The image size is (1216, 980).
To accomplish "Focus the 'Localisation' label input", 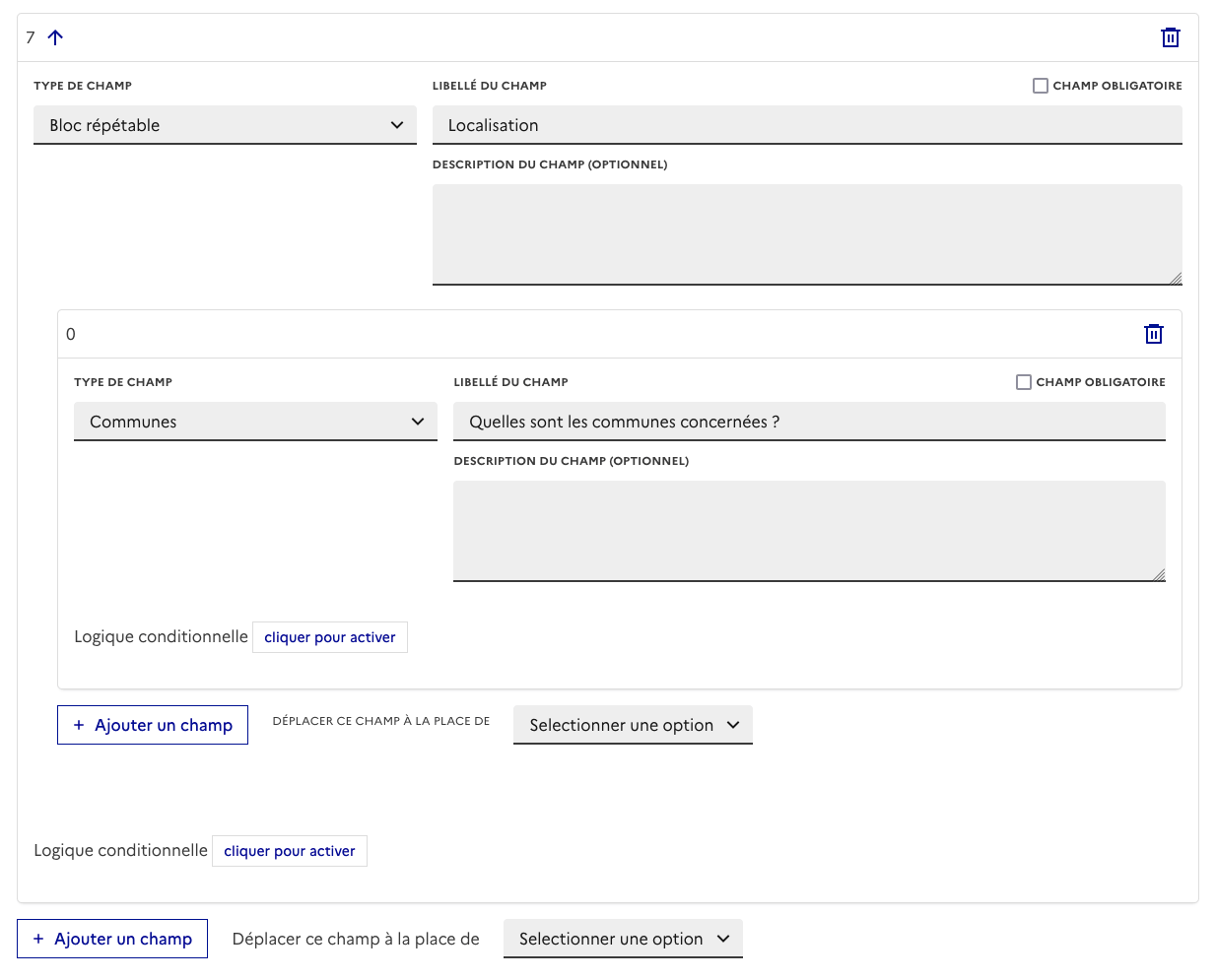I will click(x=806, y=125).
